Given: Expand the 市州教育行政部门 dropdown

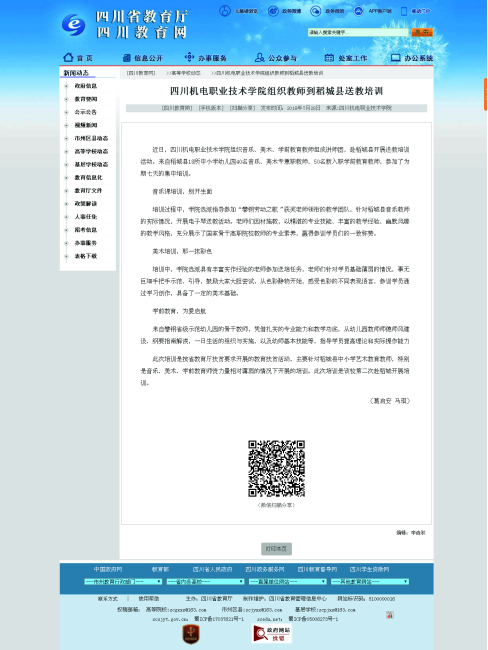Looking at the screenshot, I should 123,582.
